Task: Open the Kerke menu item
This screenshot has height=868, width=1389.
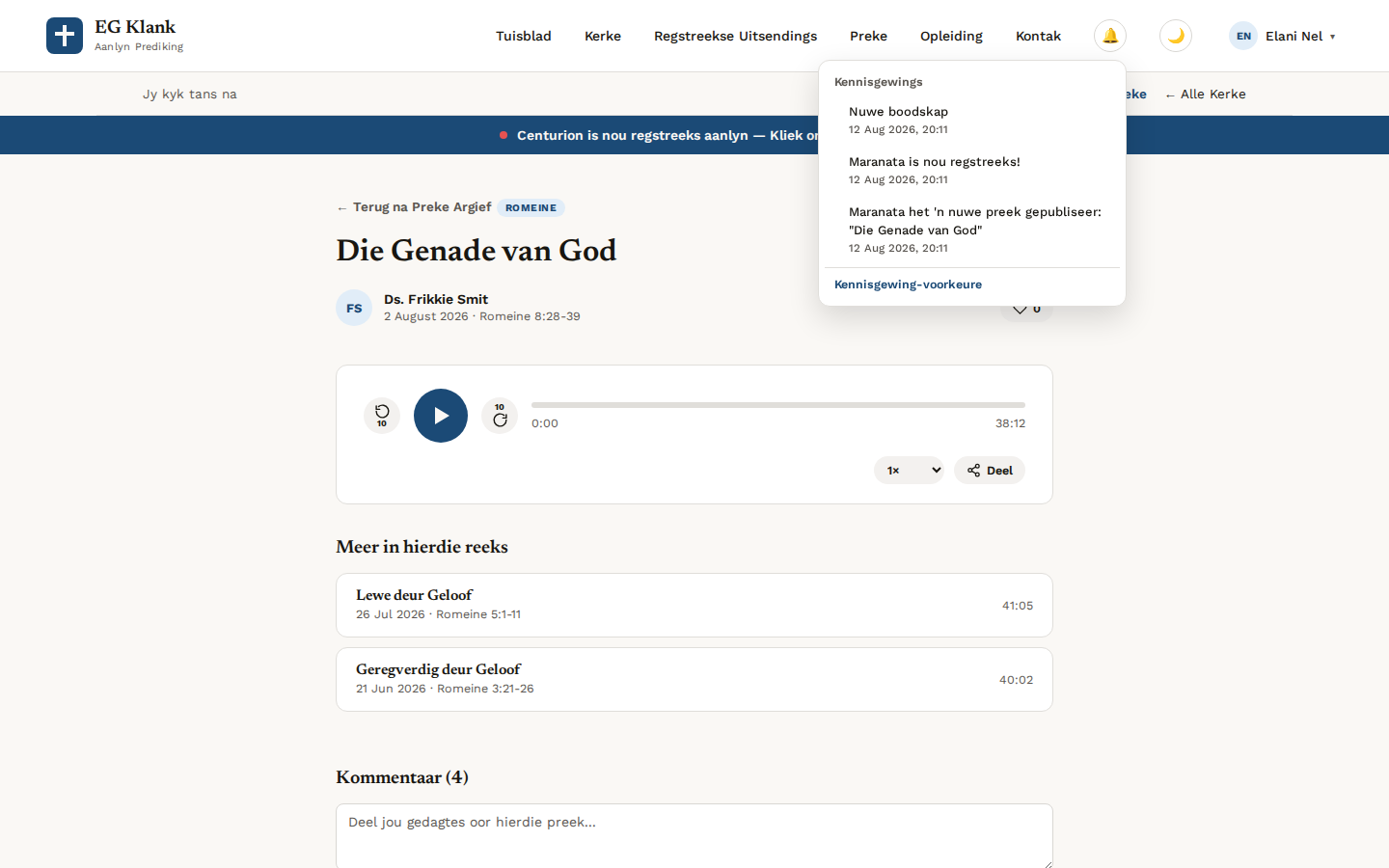Action: pyautogui.click(x=603, y=36)
